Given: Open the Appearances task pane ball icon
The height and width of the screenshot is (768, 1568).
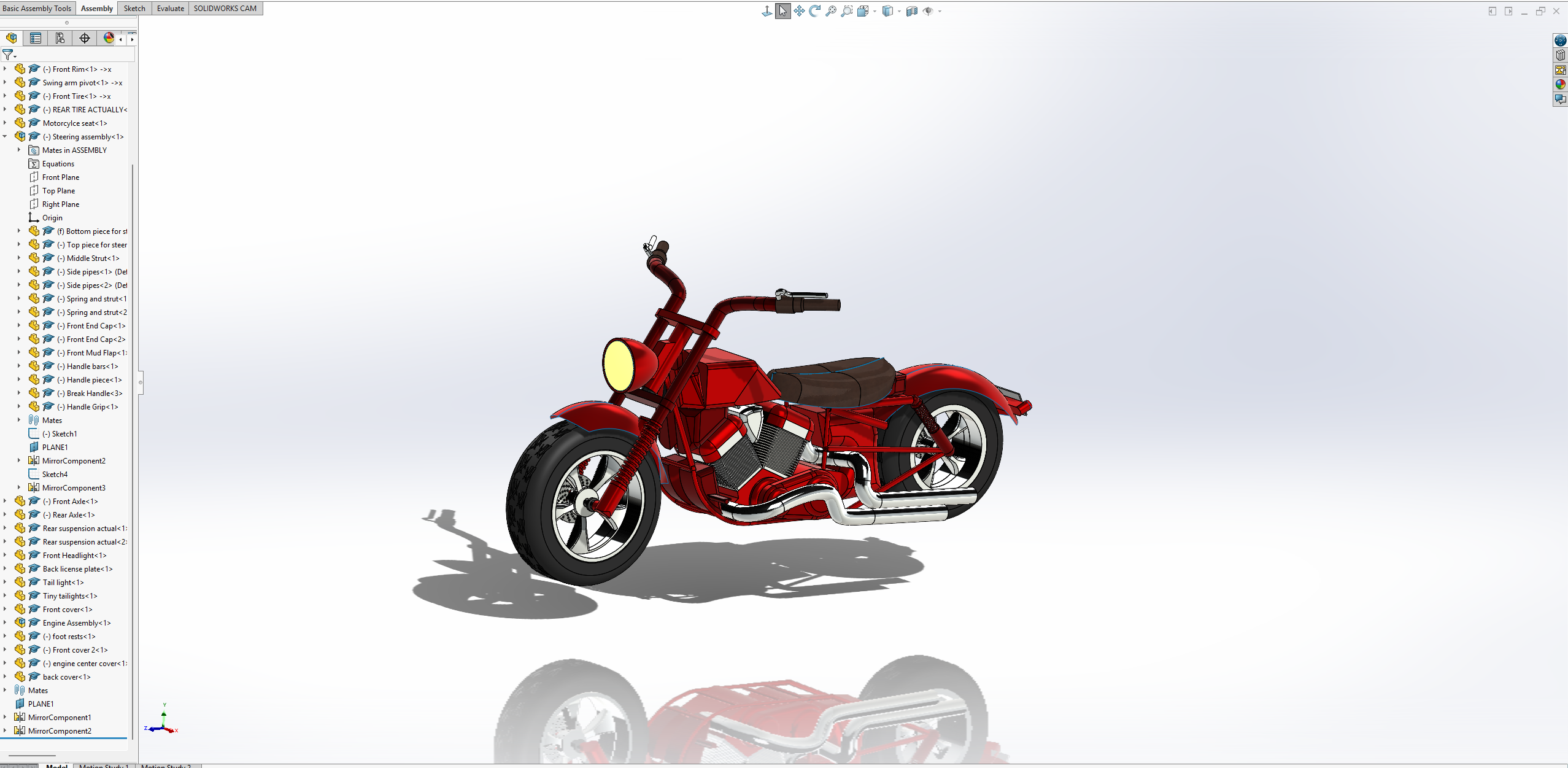Looking at the screenshot, I should [1561, 85].
